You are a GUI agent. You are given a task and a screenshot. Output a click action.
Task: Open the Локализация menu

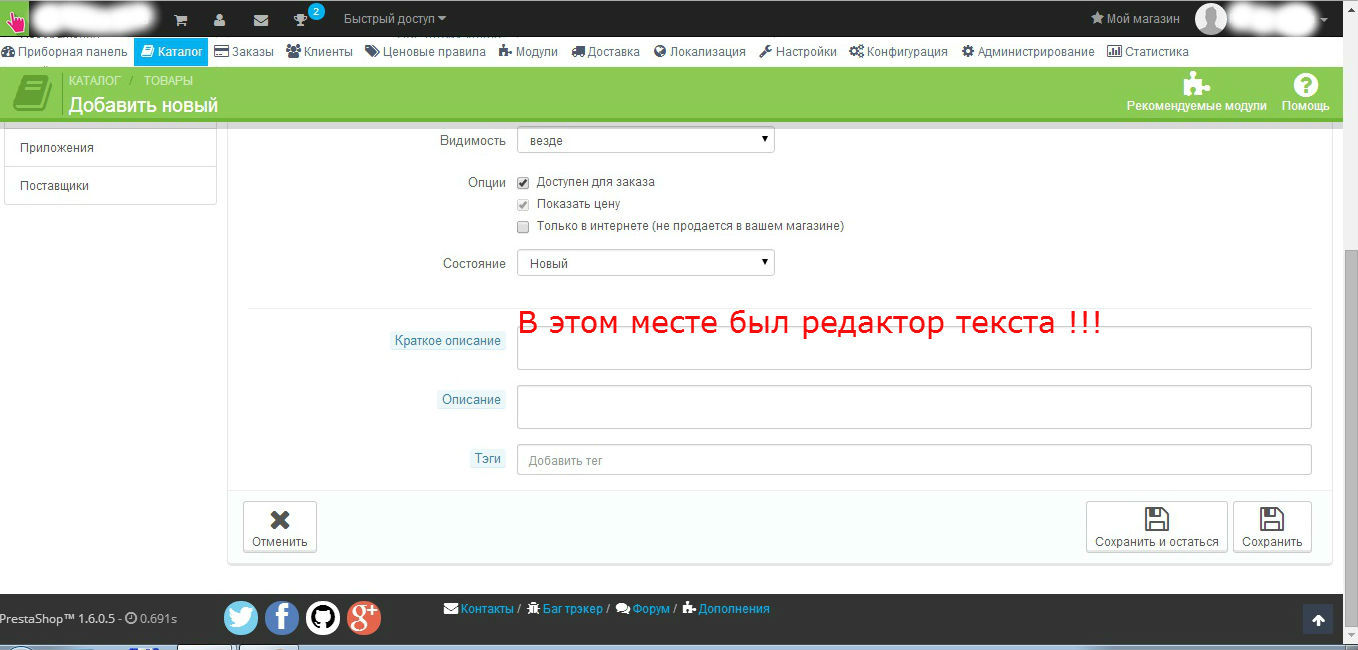coord(700,52)
